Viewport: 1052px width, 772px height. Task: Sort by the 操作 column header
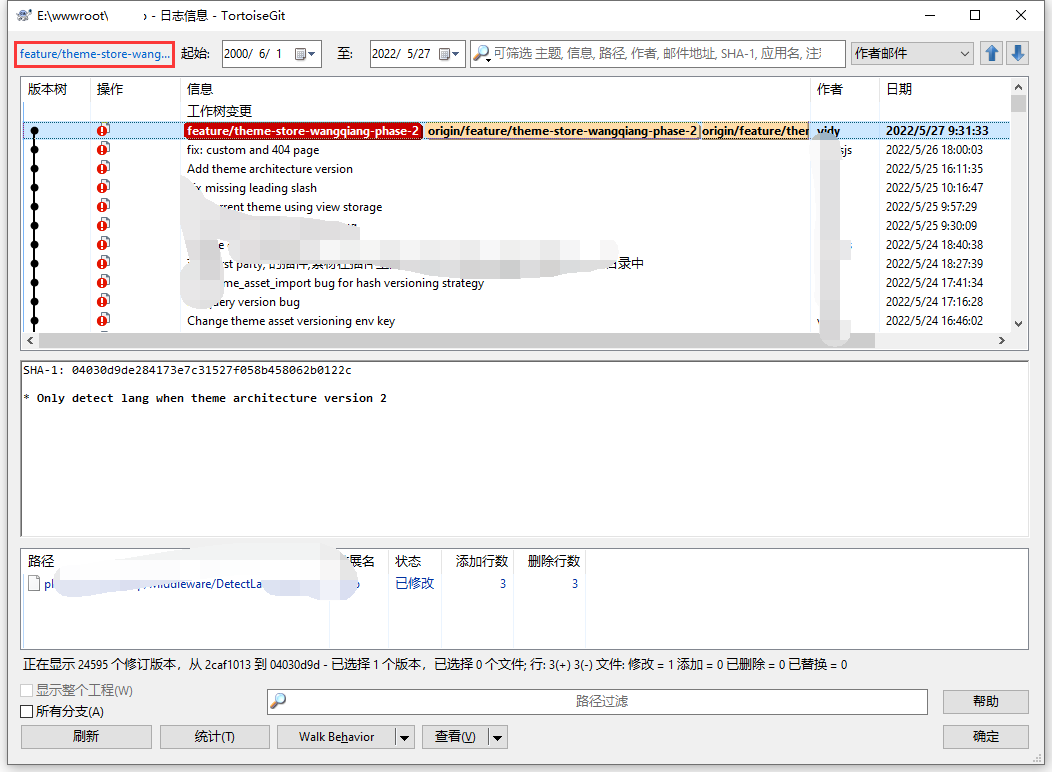click(135, 89)
